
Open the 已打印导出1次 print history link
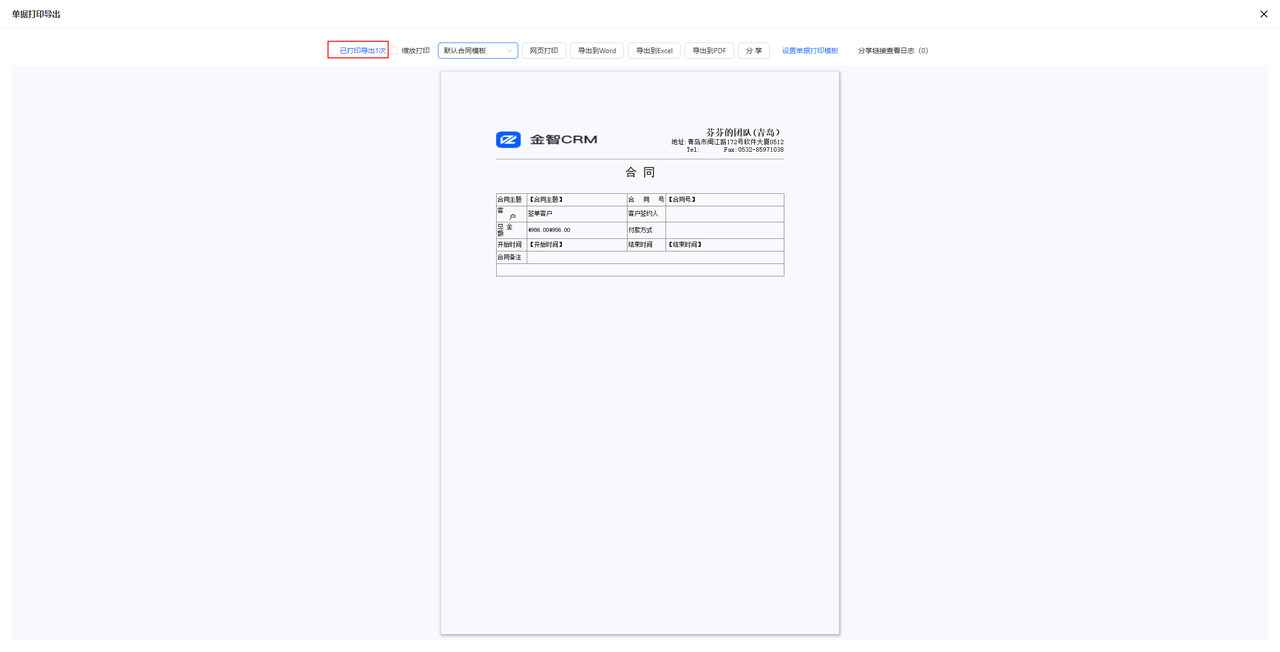pos(362,50)
